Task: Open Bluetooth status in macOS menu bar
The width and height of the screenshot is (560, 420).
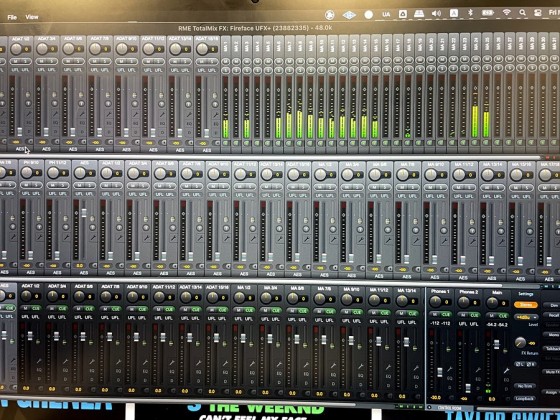Action: point(470,13)
